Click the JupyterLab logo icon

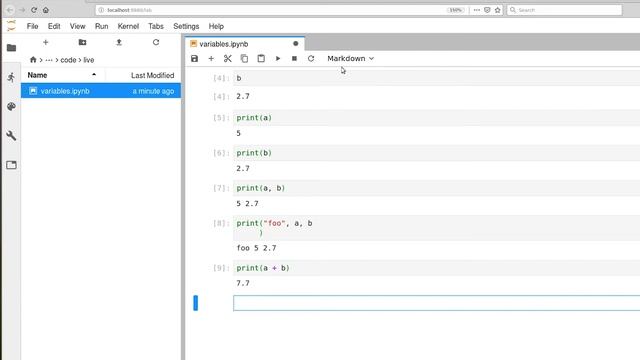[11, 26]
